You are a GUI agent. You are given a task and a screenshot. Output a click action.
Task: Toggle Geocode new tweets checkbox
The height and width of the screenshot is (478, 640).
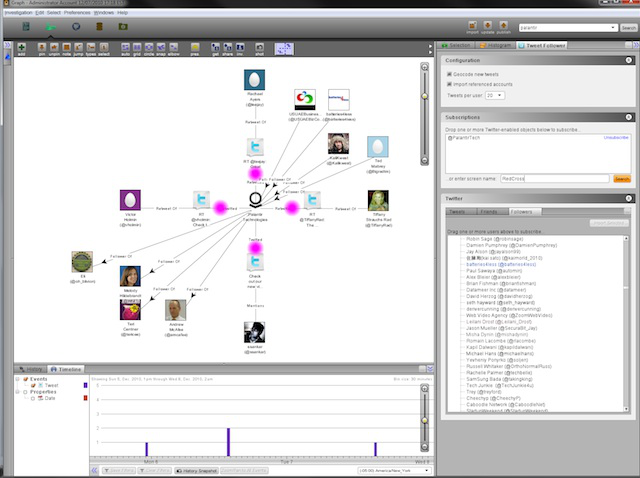tap(449, 74)
